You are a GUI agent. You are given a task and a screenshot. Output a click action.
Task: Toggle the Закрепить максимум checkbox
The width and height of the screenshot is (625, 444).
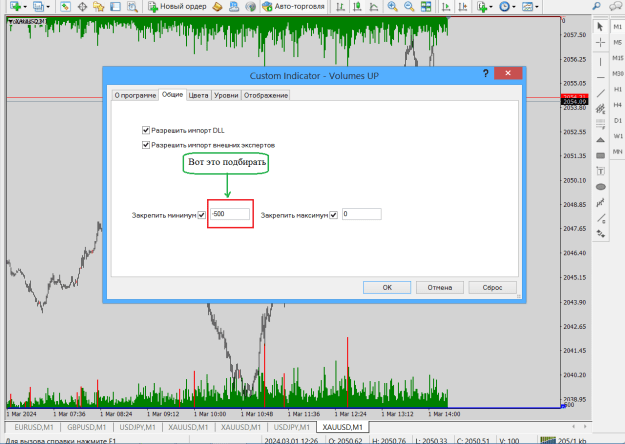click(334, 215)
